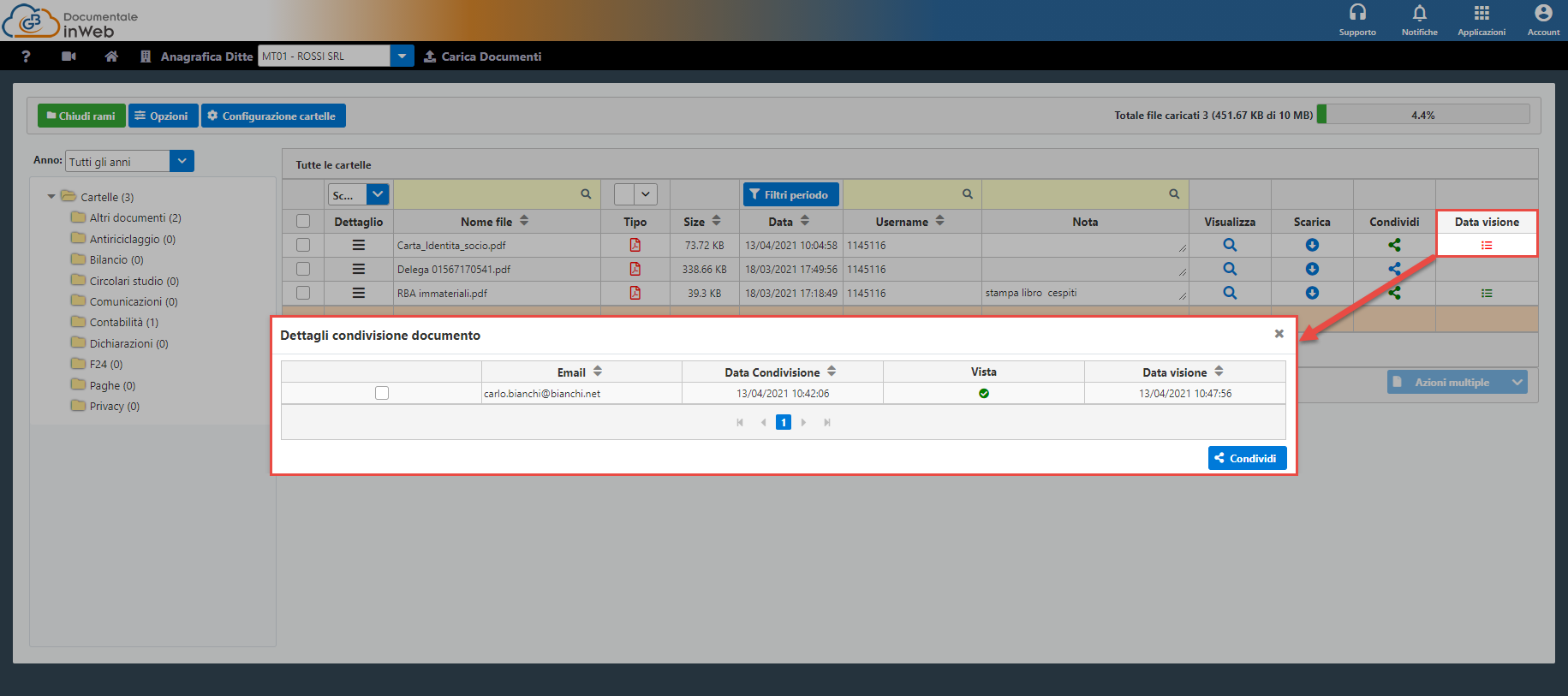The image size is (1568, 696).
Task: View Carta_Identita_socio.pdf with magnifier icon
Action: click(x=1230, y=245)
